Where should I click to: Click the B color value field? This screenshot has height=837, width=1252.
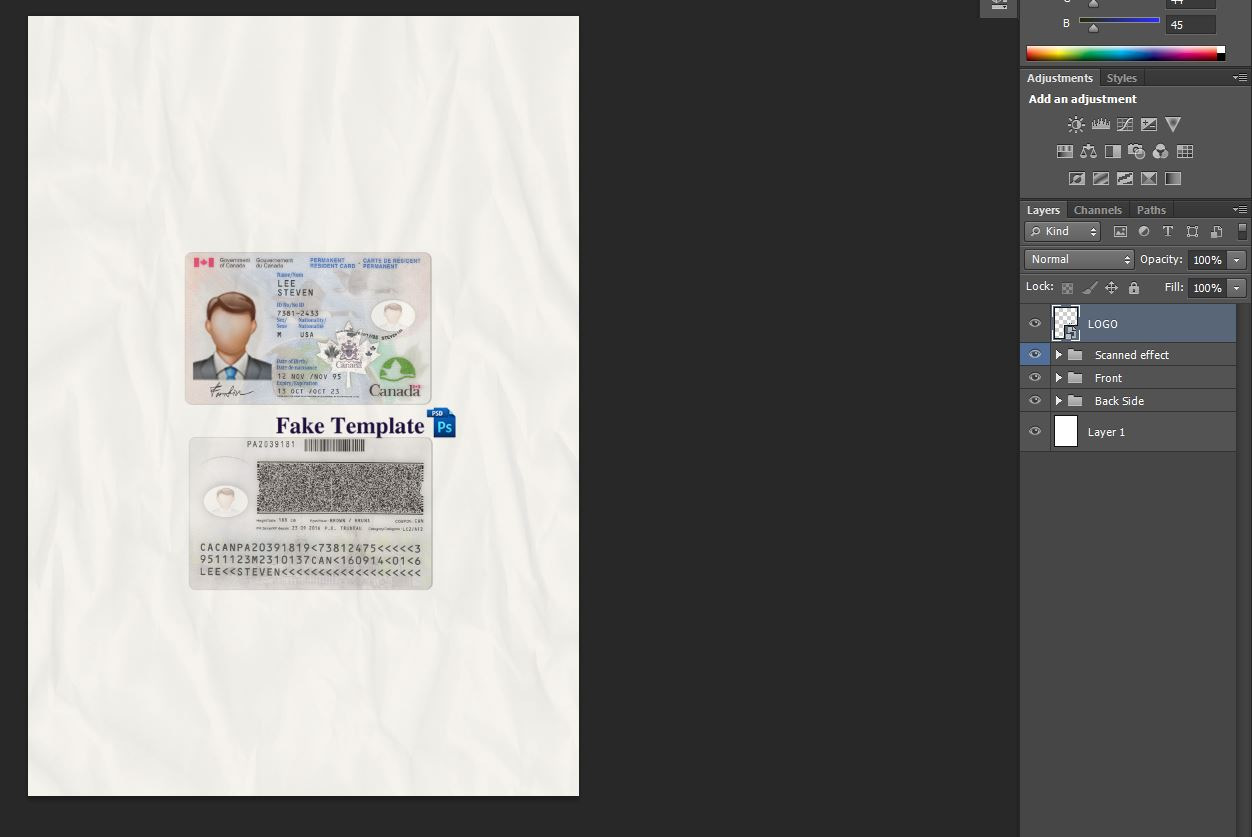point(1190,25)
